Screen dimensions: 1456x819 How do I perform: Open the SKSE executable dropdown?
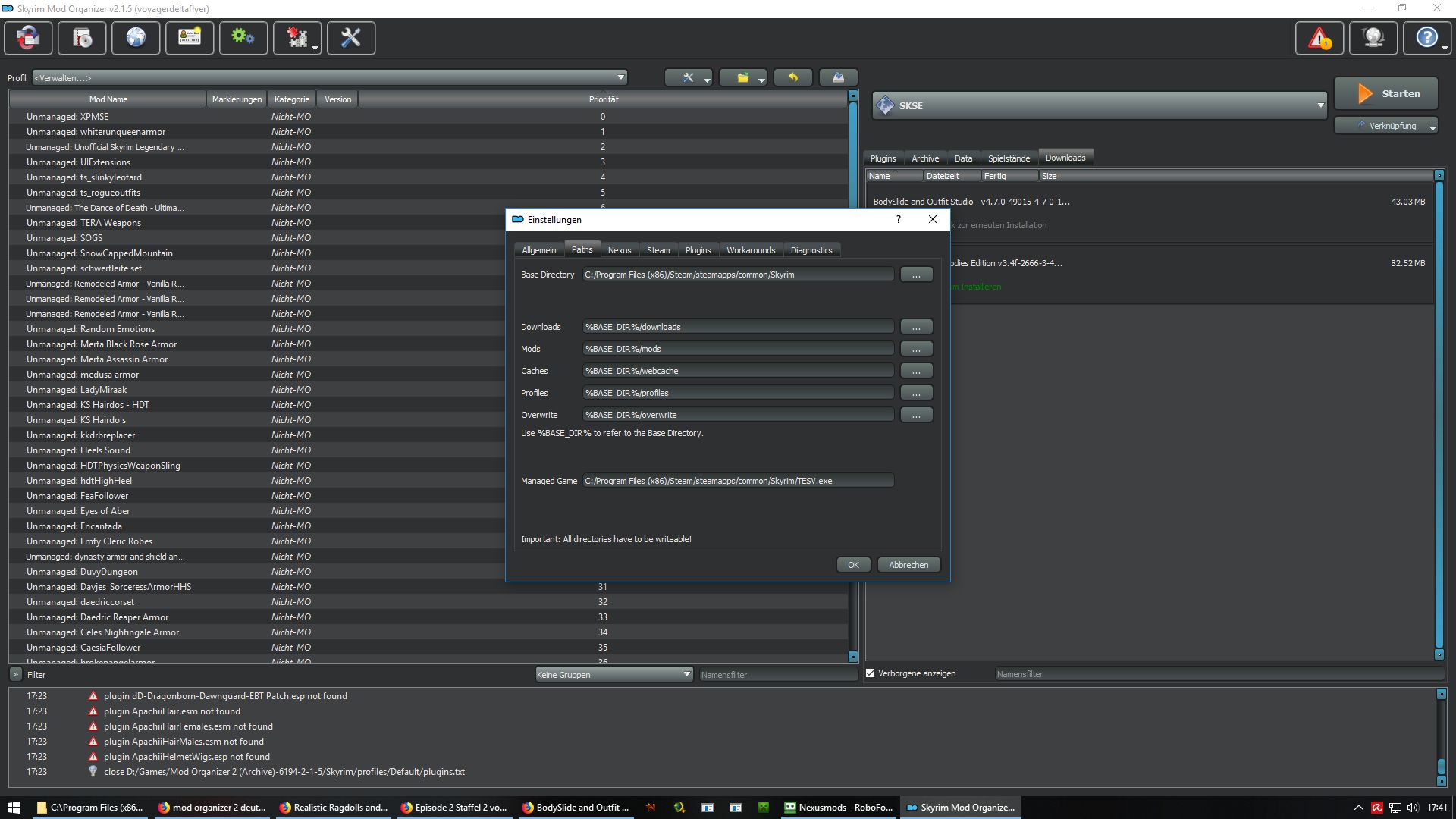tap(1100, 105)
